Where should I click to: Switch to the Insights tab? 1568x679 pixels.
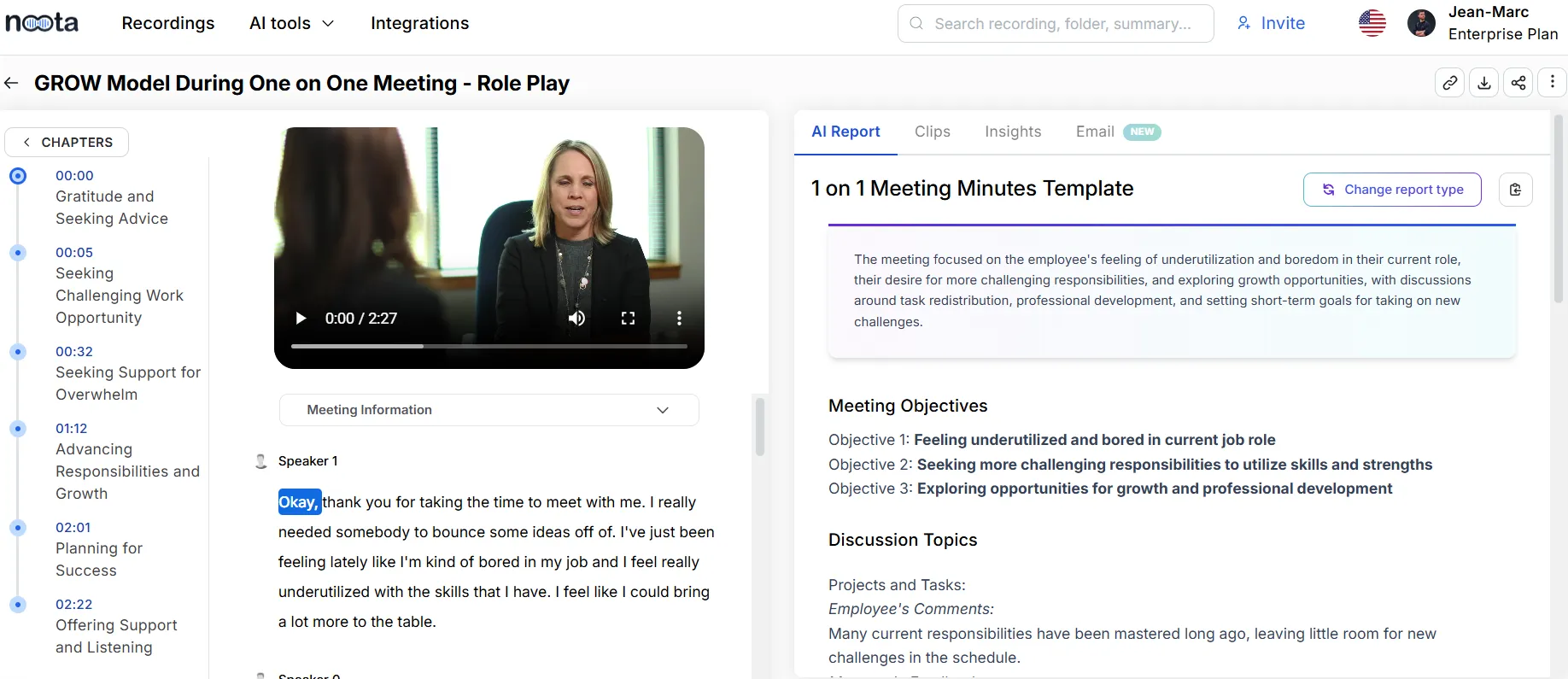point(1013,132)
